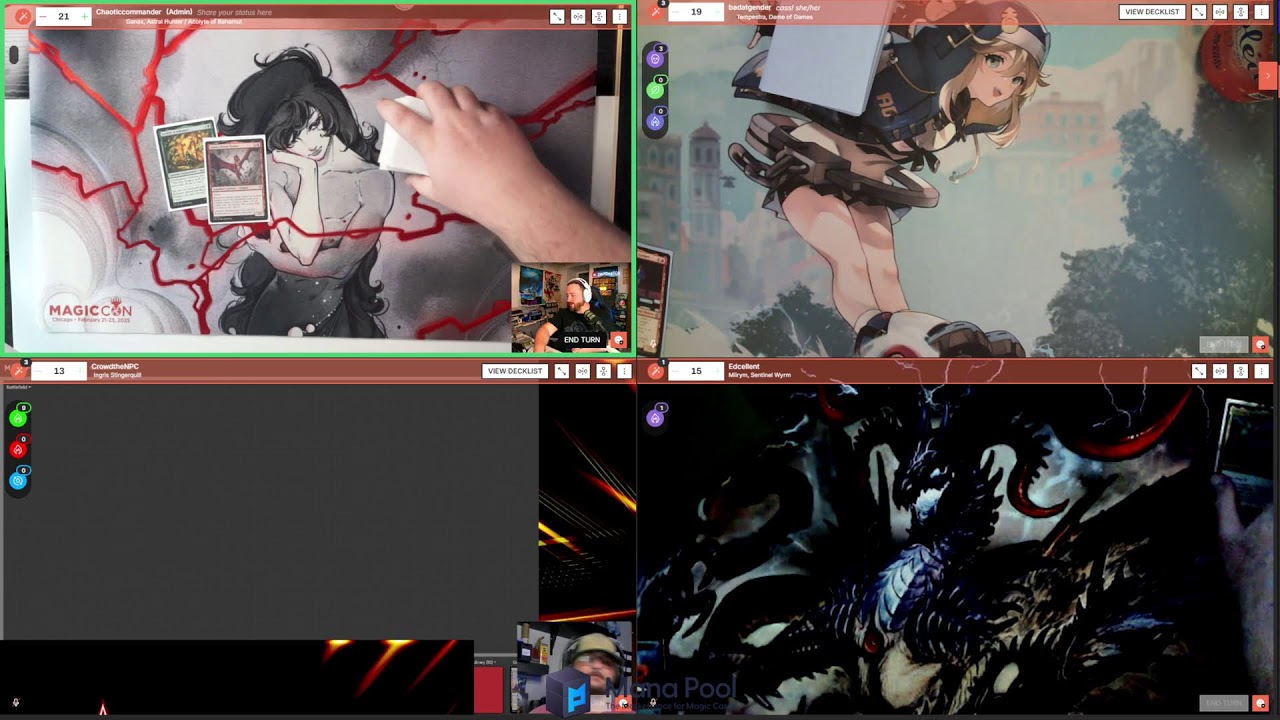Open CrowdtheNPC's counter tools icon
The width and height of the screenshot is (1280, 720).
point(18,371)
